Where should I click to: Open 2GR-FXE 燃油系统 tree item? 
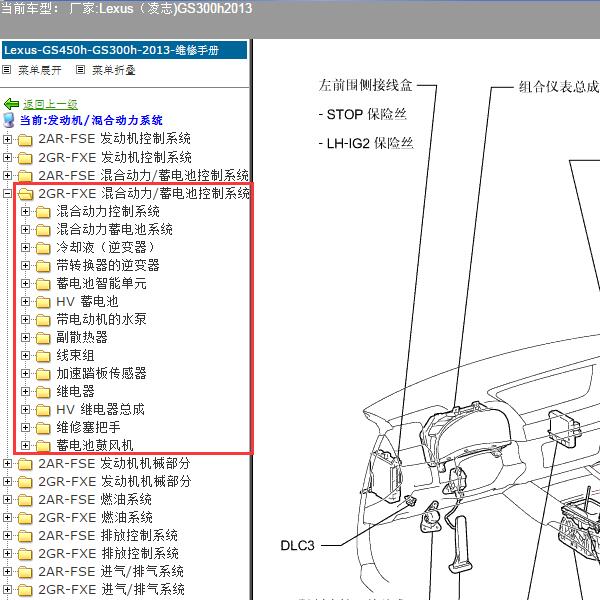click(x=95, y=517)
